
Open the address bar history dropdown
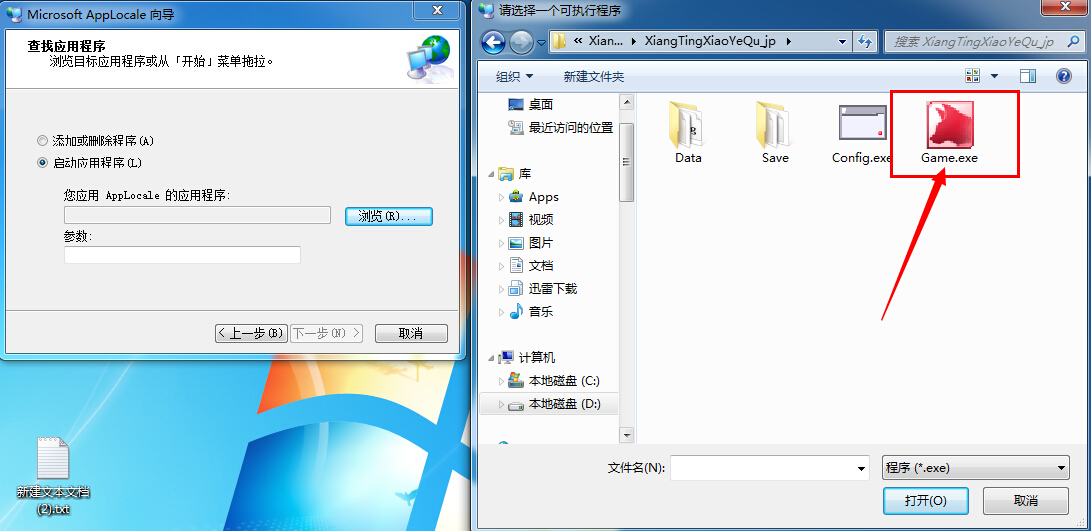pyautogui.click(x=843, y=41)
